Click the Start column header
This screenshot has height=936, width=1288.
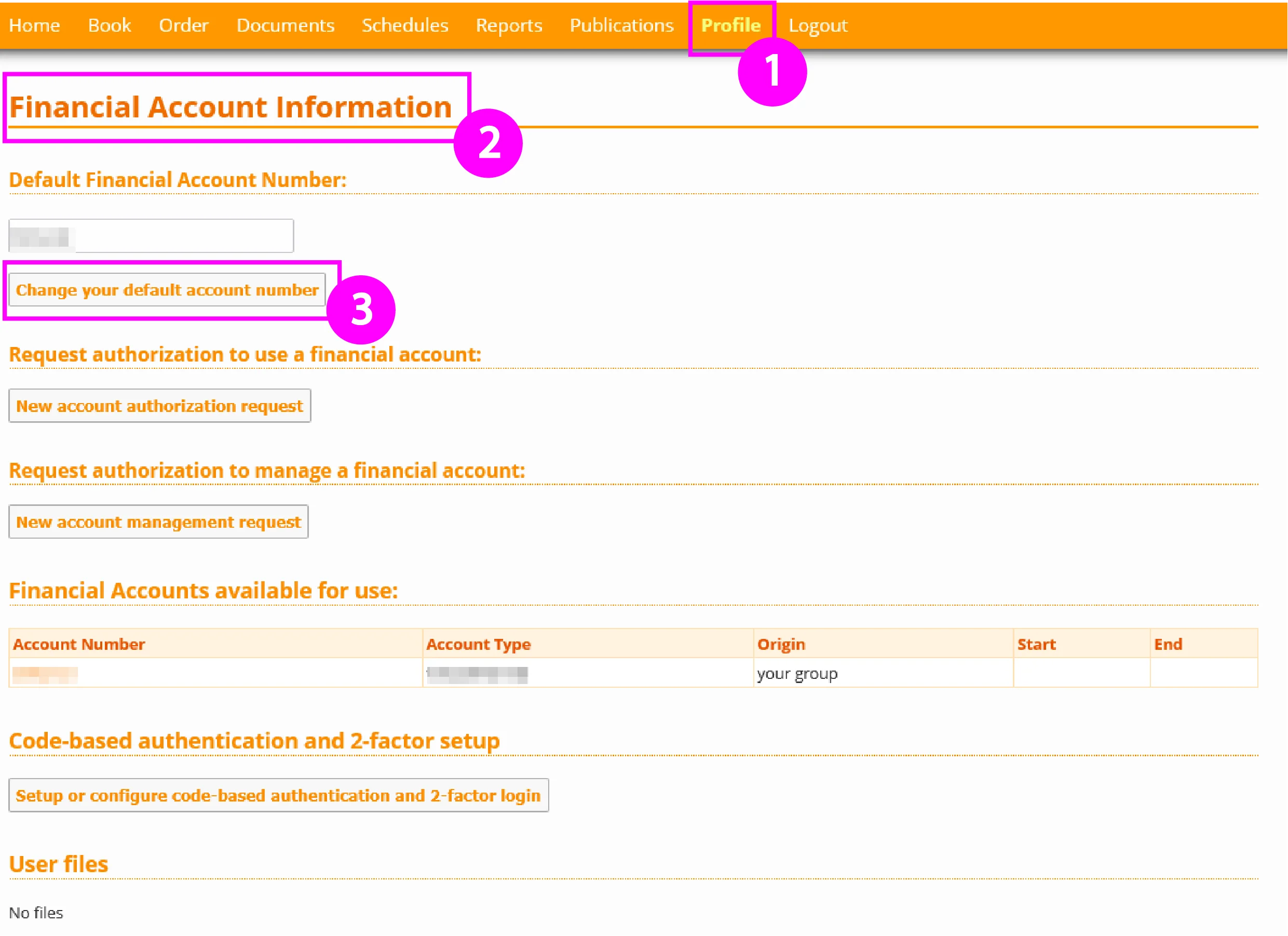tap(1037, 644)
